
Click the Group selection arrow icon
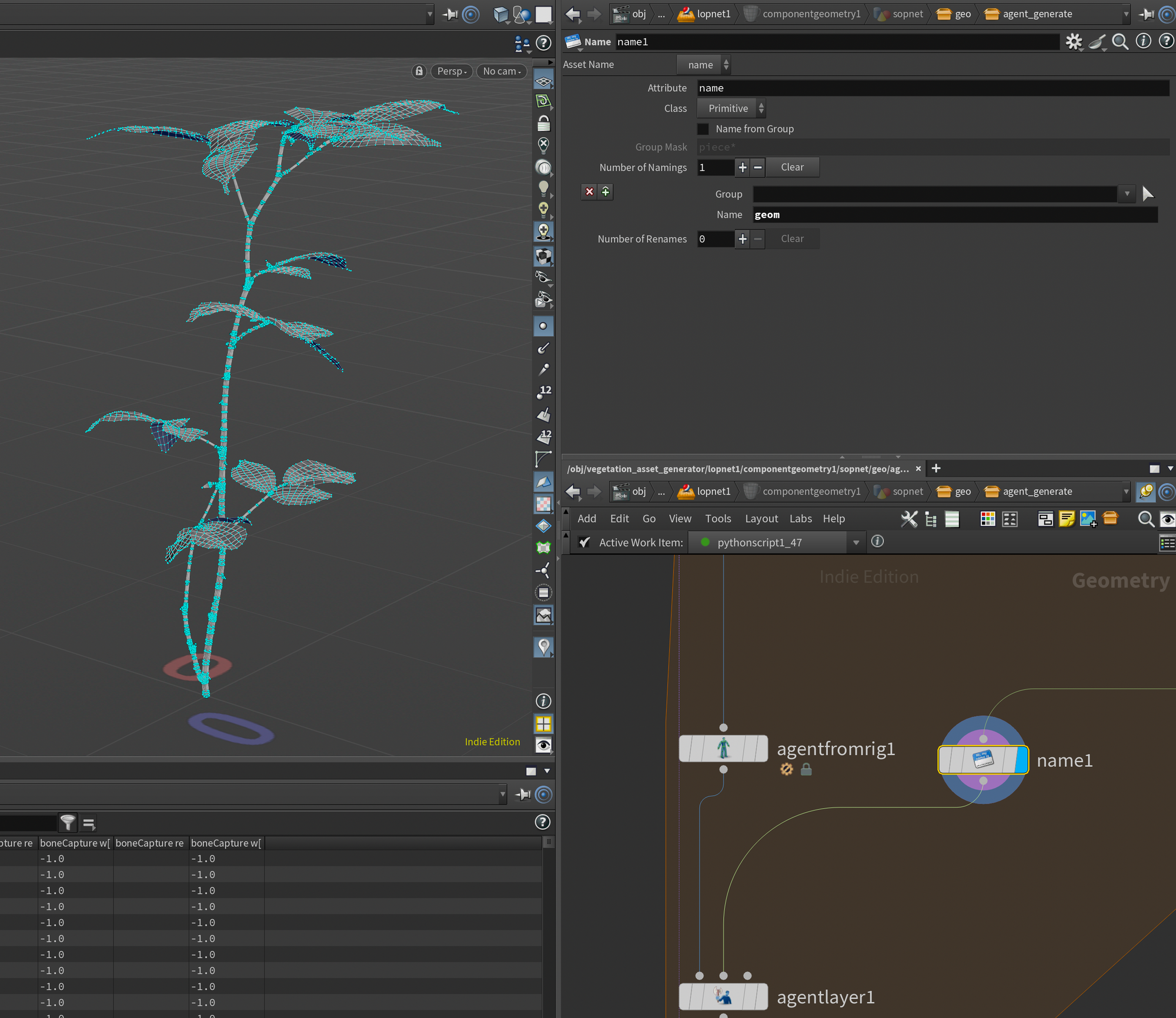pos(1148,193)
